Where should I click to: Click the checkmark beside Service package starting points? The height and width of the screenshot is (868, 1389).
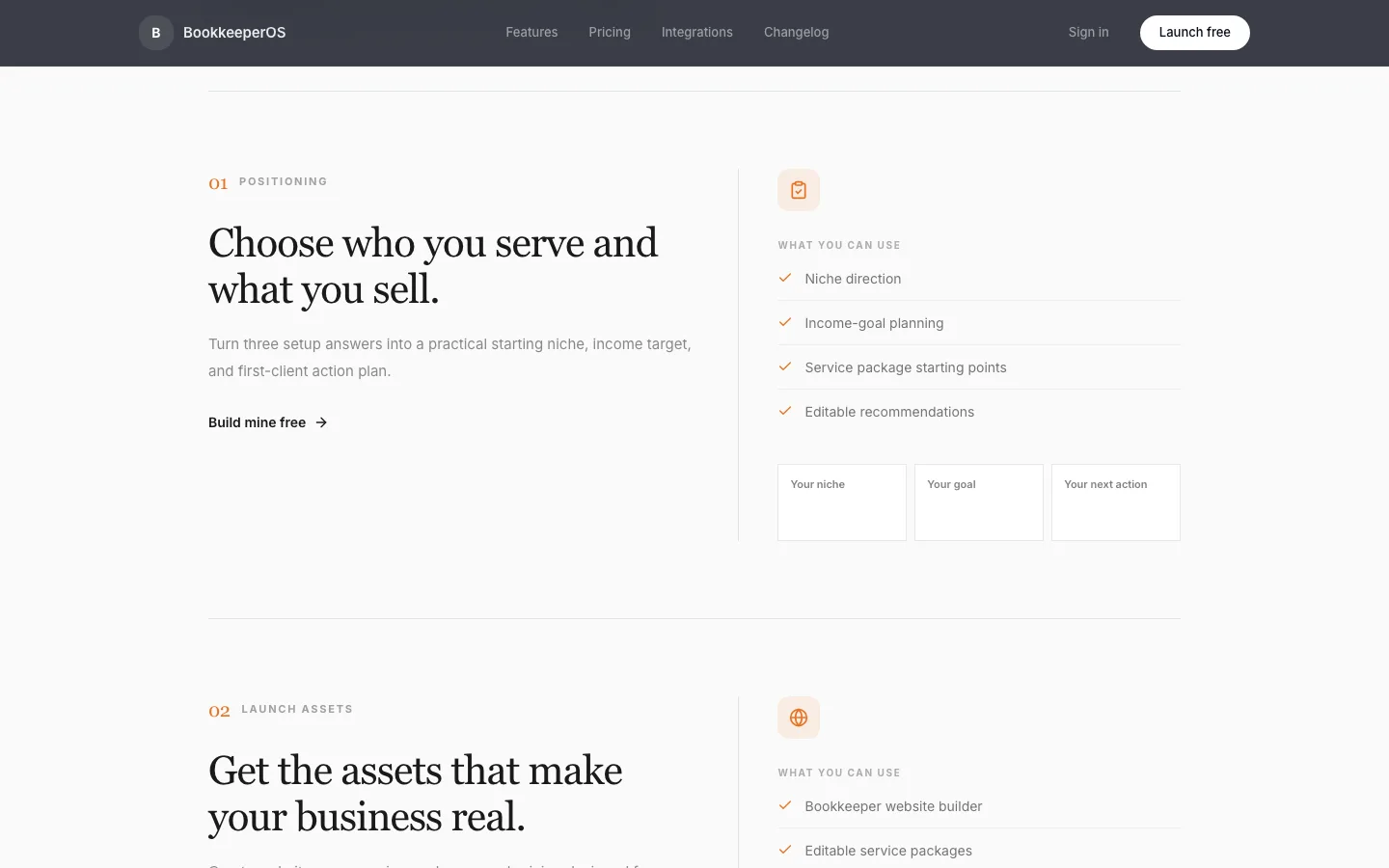pyautogui.click(x=785, y=366)
